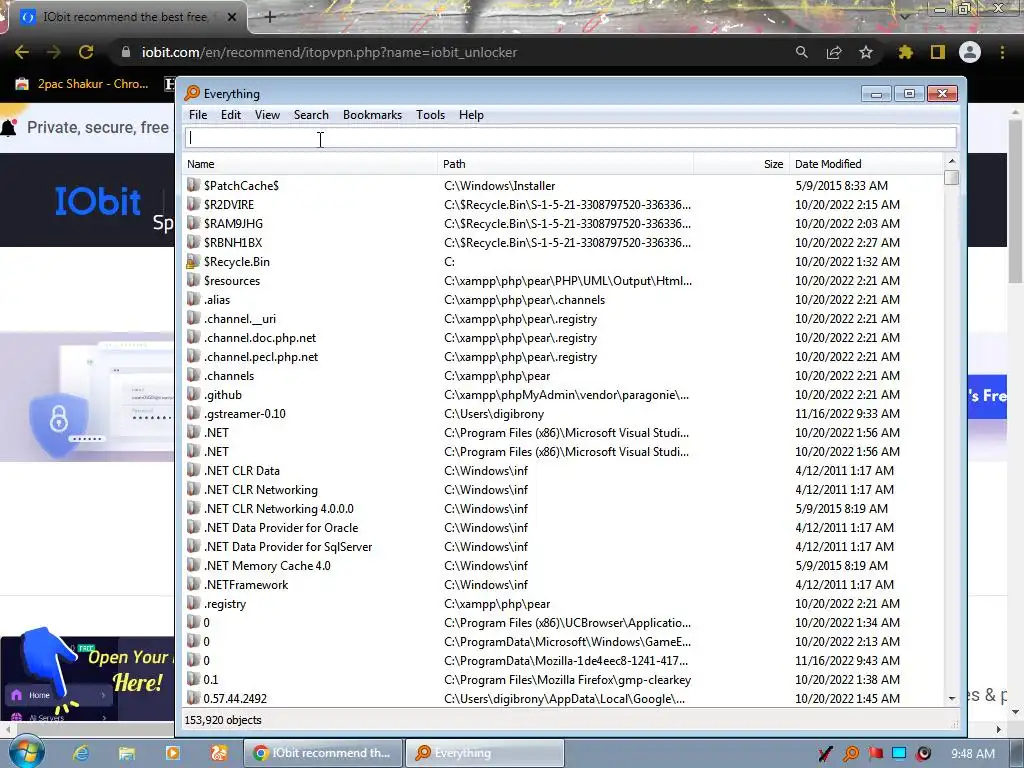Select the .gstreamer-0.10 folder icon
The height and width of the screenshot is (768, 1024).
point(193,413)
